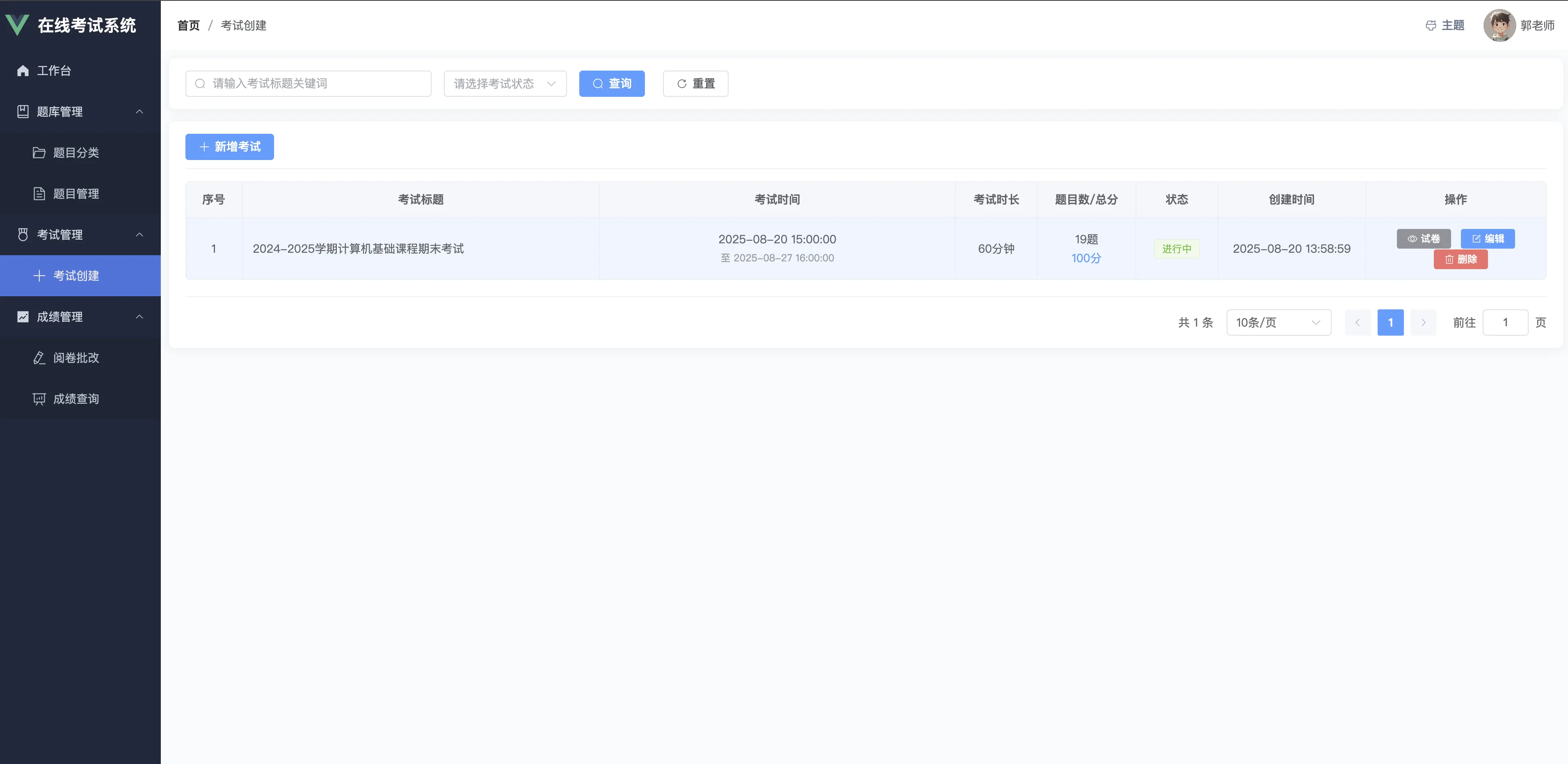Collapse the 题库管理 menu group

pos(139,112)
